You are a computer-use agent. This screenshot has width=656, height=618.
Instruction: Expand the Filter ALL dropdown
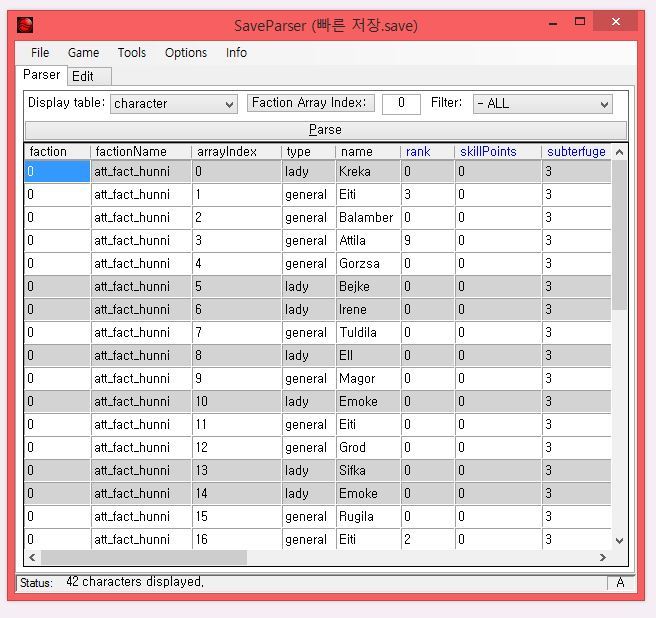tap(543, 104)
